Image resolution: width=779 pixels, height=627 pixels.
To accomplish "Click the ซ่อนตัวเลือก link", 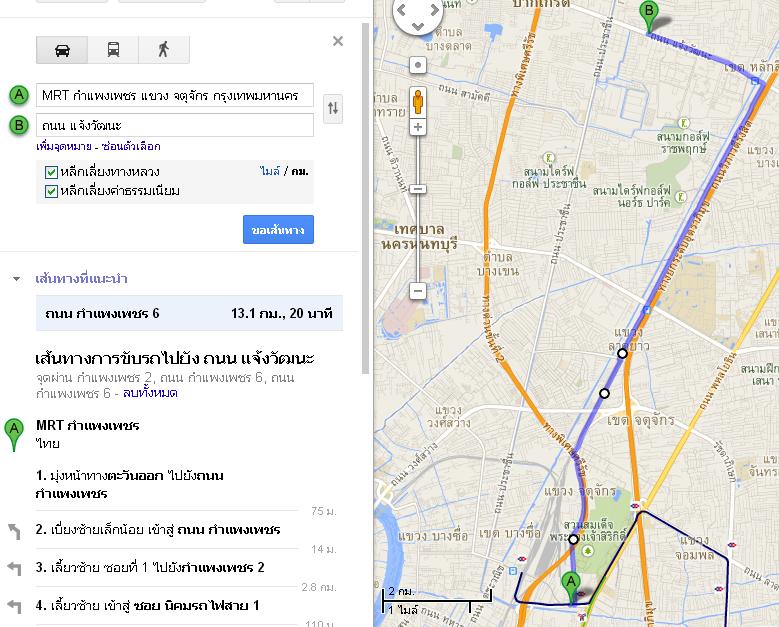I will point(131,146).
